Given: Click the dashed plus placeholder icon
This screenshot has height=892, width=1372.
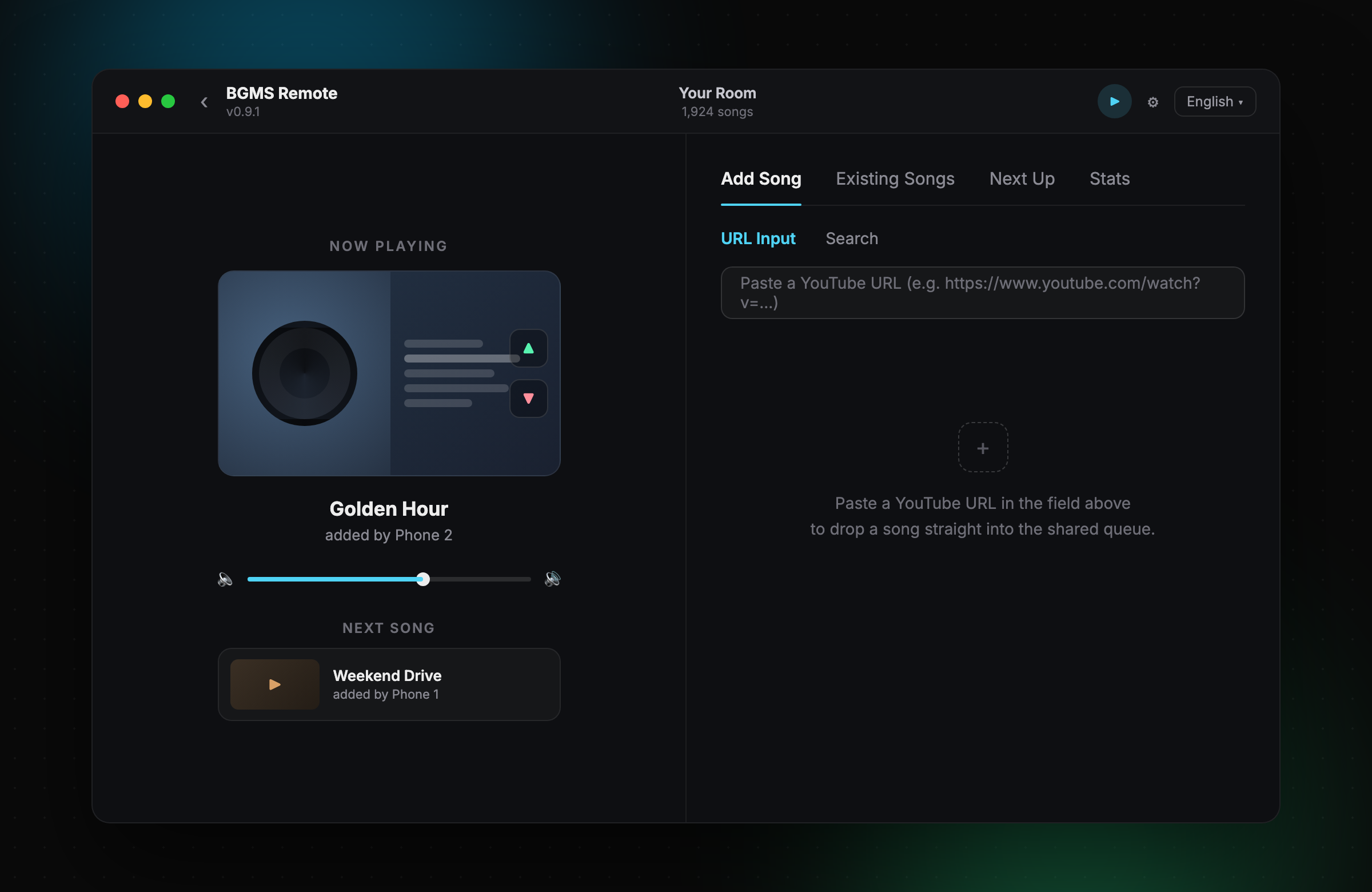Looking at the screenshot, I should [982, 448].
